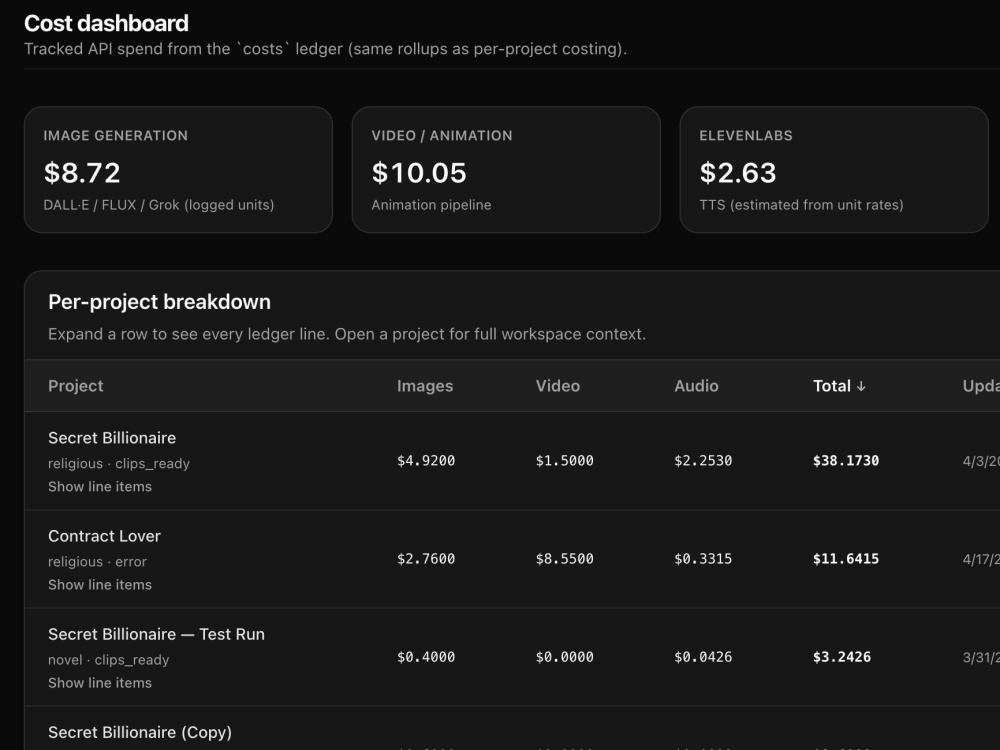Click Contract Lover's $0.3315 audio cell
Screen dimensions: 1000x750
(703, 559)
